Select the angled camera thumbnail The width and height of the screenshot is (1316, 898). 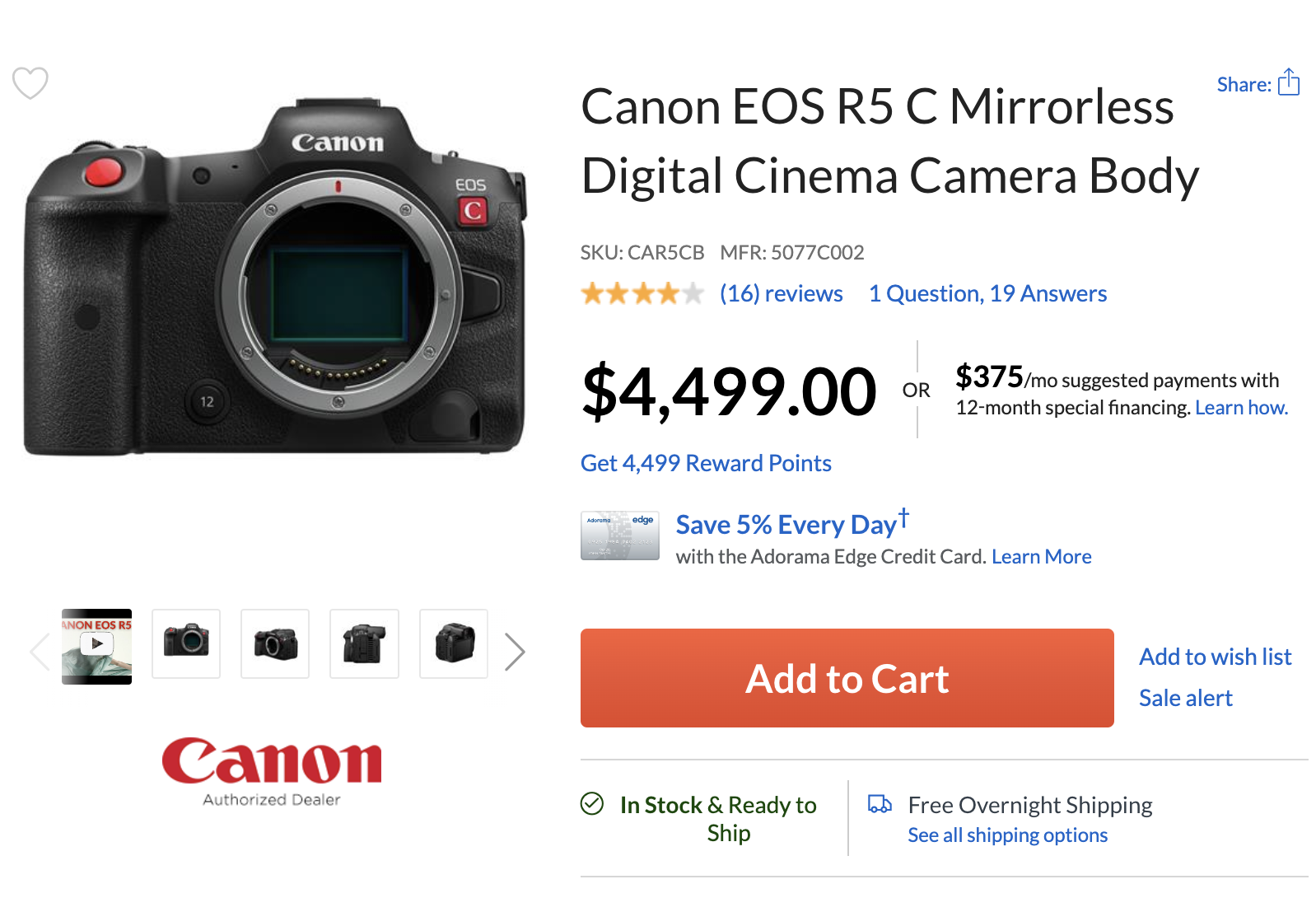point(275,643)
